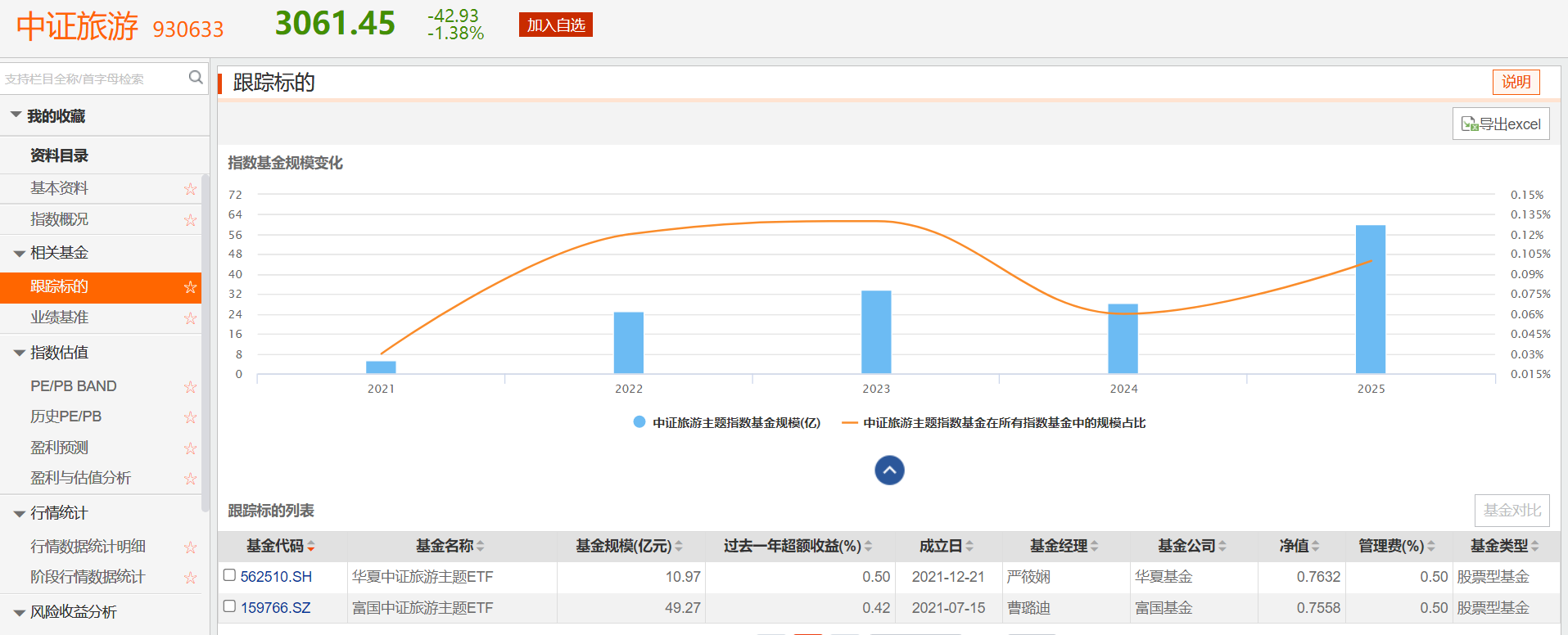This screenshot has width=1568, height=635.
Task: Sort by 基金规模(亿元) column arrows
Action: [679, 547]
